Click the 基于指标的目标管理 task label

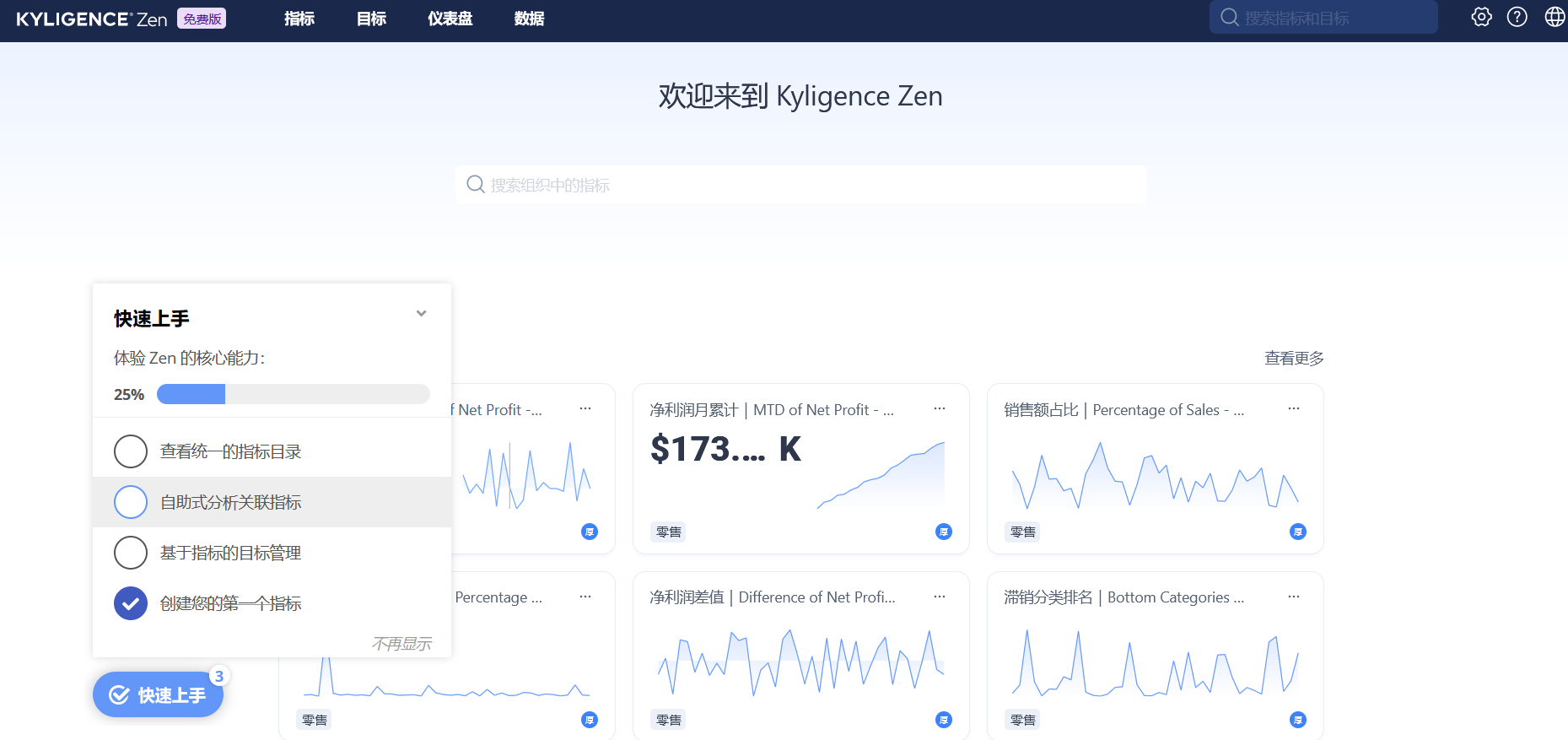coord(231,553)
